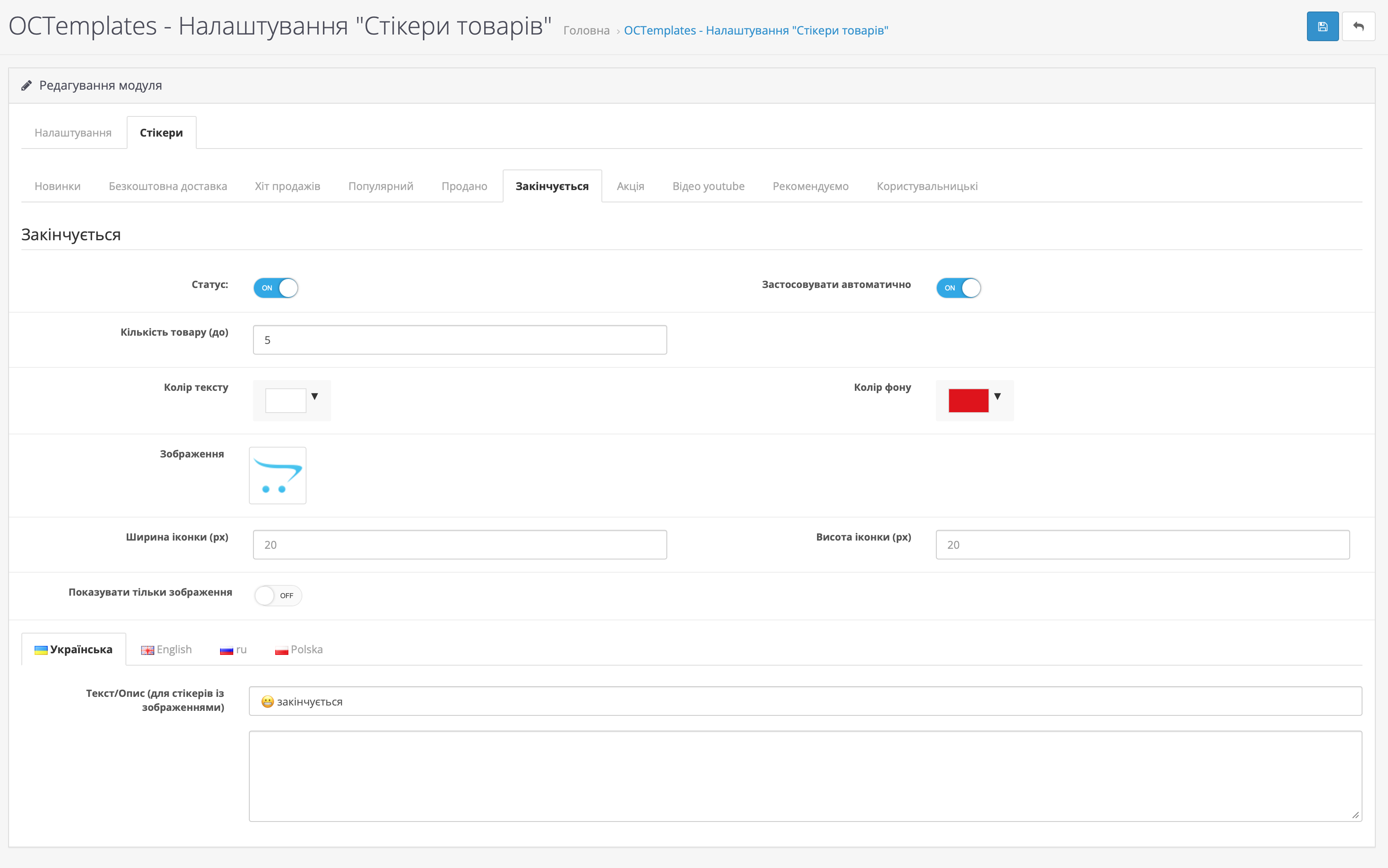The image size is (1388, 868).
Task: Switch to the ru language tab
Action: pos(233,649)
